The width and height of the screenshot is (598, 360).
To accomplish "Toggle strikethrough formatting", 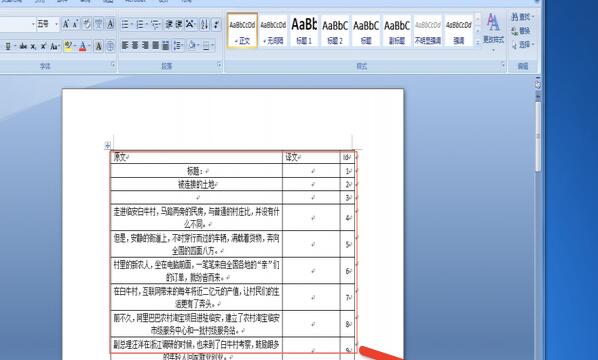I will point(23,47).
